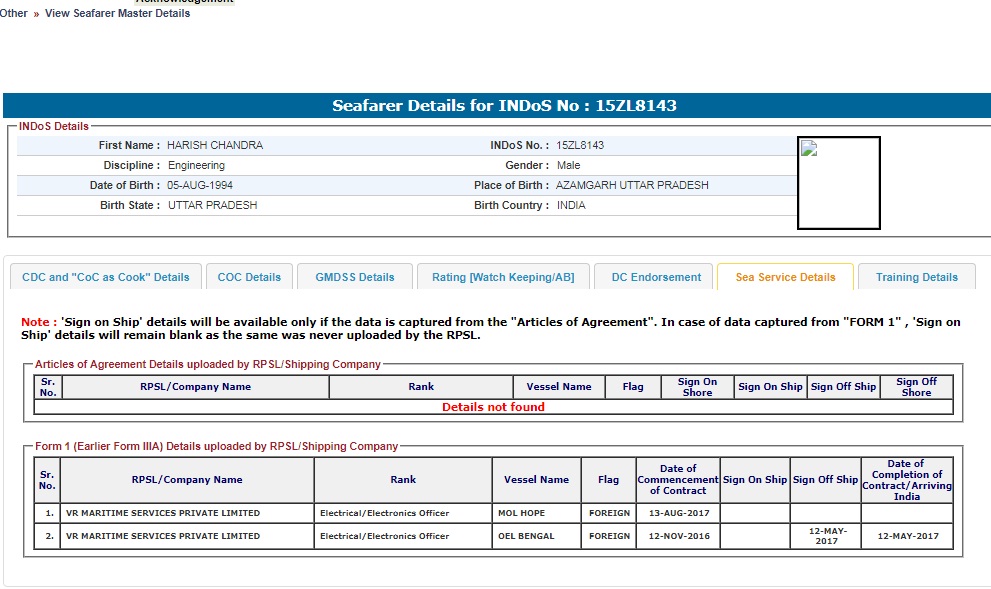Open the Training Details tab
Screen dimensions: 991x589
coord(916,277)
